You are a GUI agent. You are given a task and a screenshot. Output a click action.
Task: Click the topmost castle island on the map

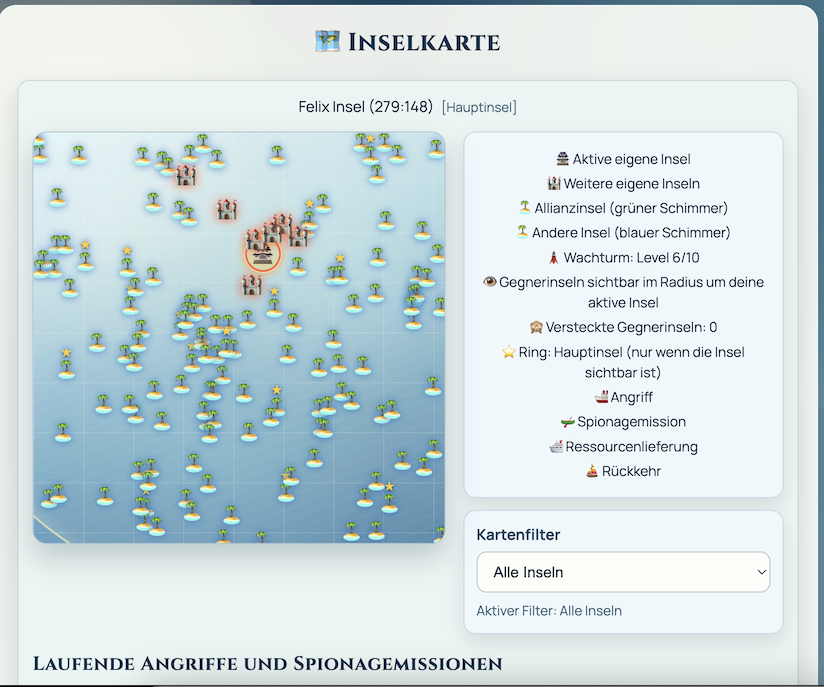pos(186,175)
